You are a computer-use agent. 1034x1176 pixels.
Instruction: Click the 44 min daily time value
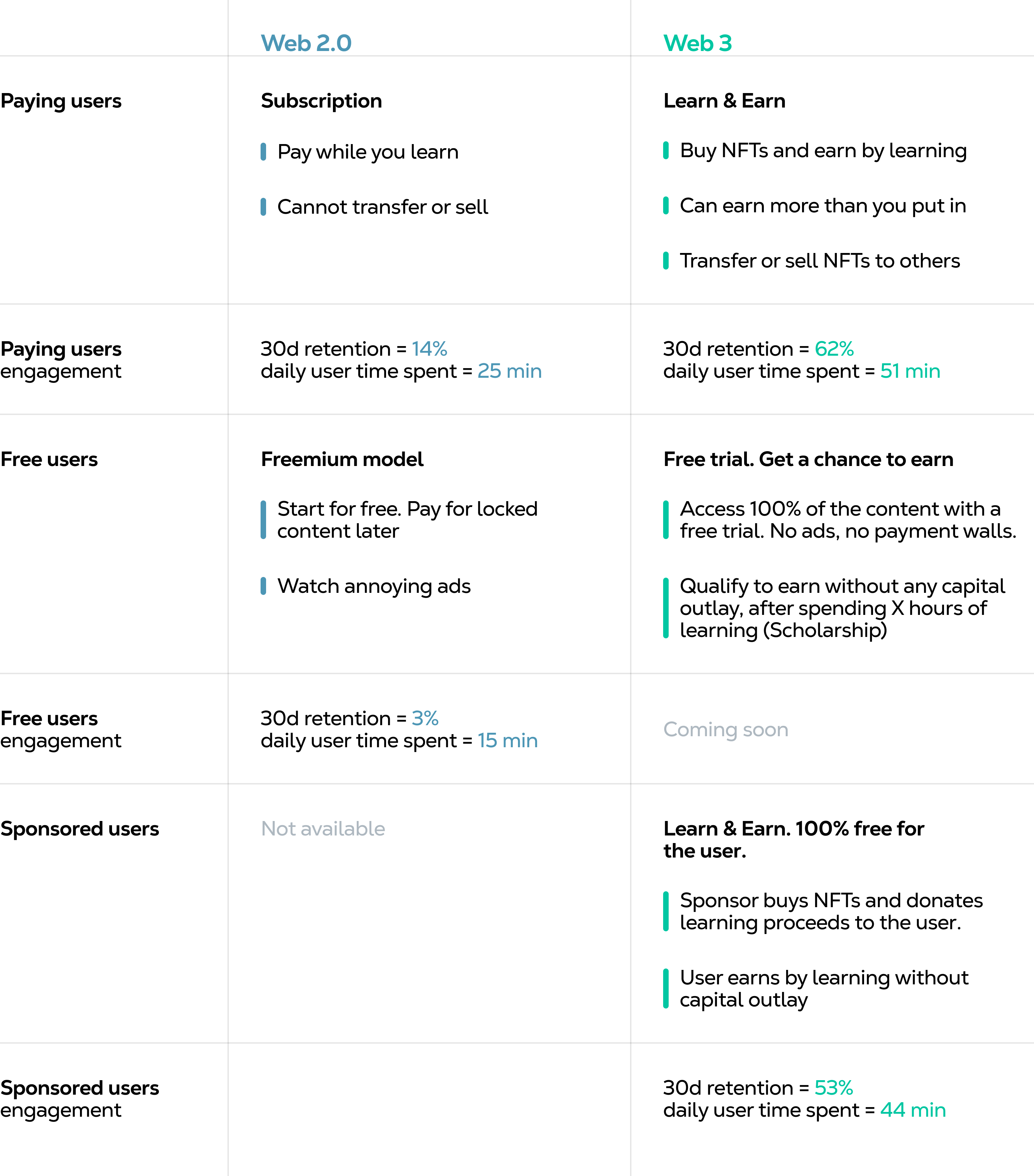[913, 1110]
